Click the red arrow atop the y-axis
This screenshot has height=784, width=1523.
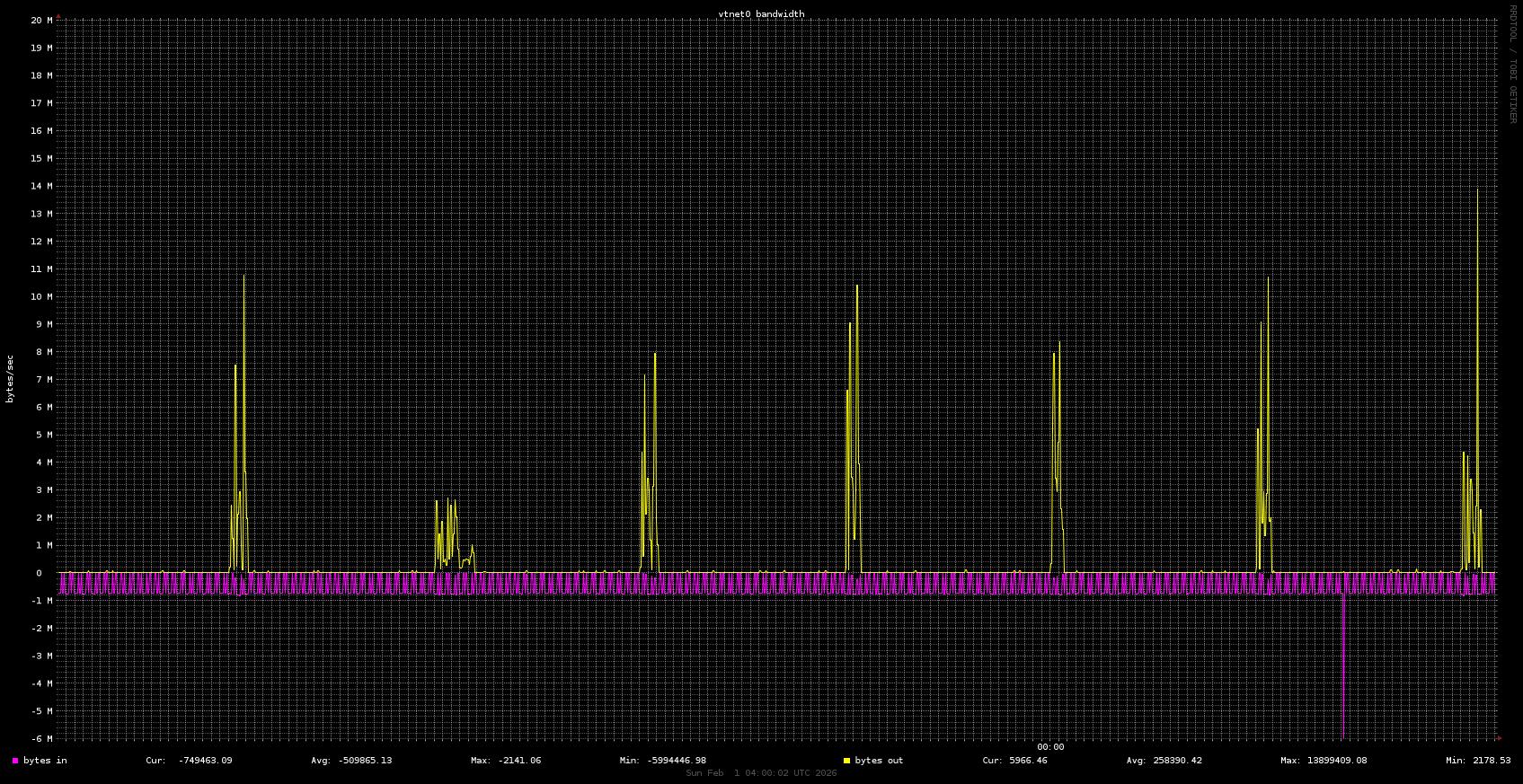pyautogui.click(x=58, y=16)
